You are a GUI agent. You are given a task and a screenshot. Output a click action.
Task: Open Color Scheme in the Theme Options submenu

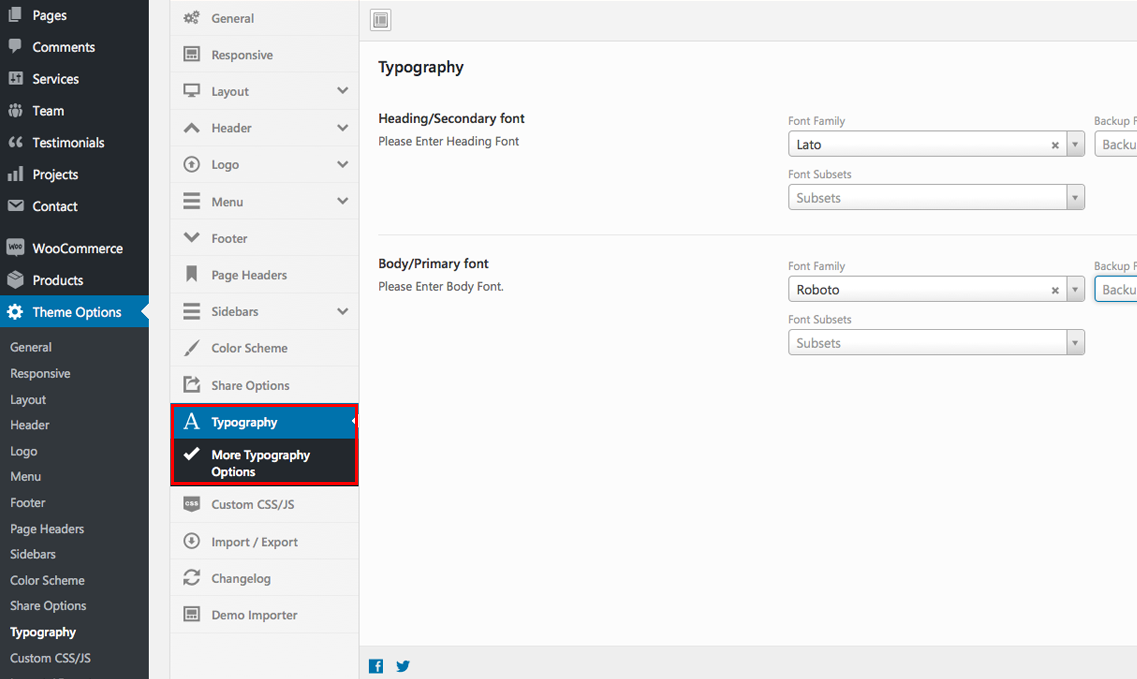(x=47, y=580)
